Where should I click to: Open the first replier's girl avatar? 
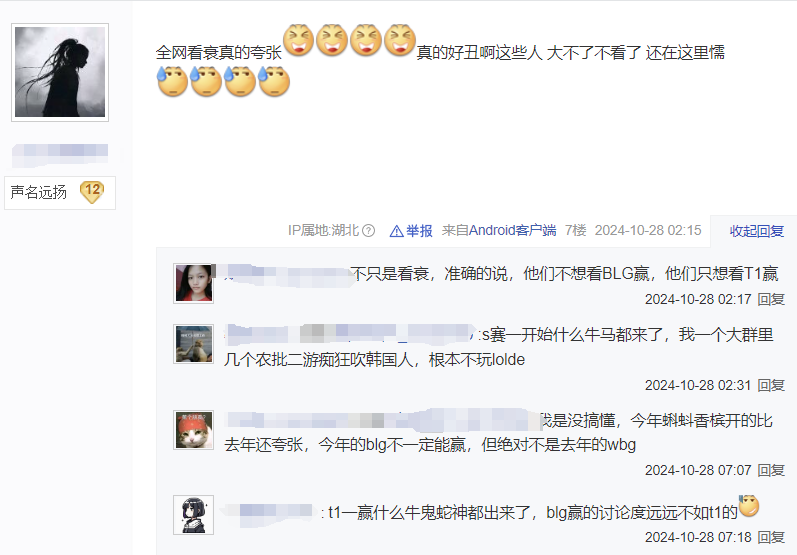coord(194,284)
